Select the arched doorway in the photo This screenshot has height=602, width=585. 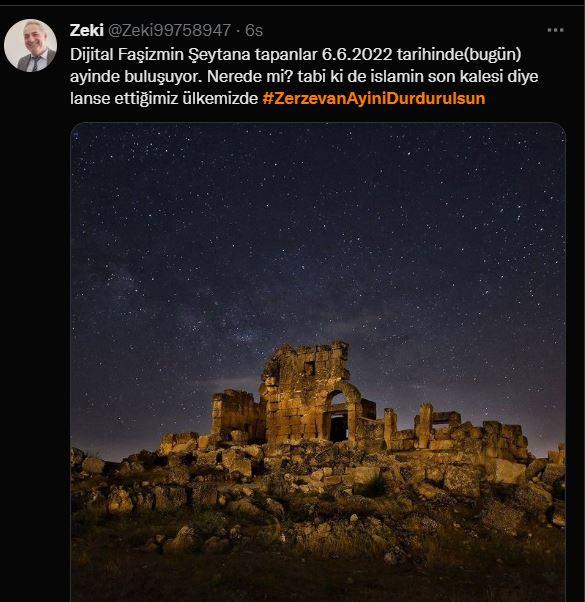coord(339,417)
